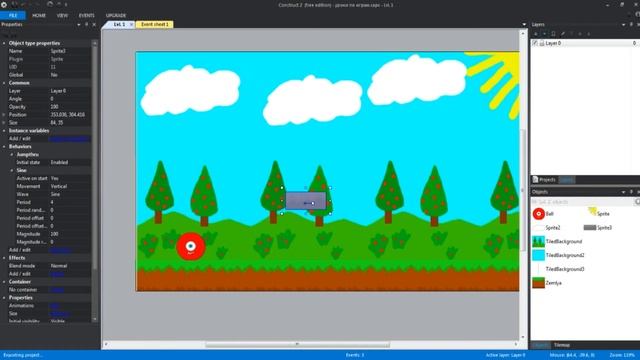Collapse the Container section

click(x=4, y=282)
